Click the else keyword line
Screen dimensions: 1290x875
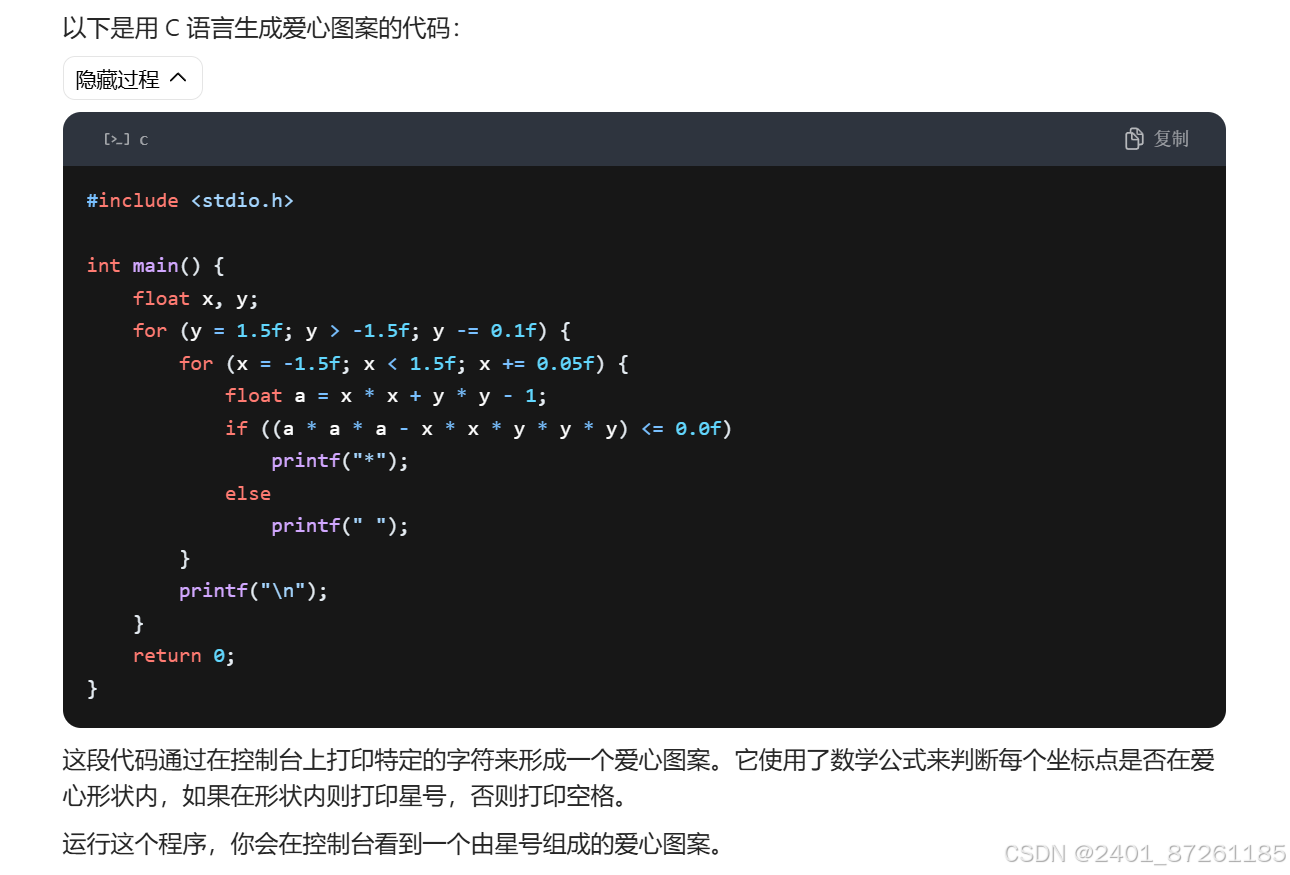248,493
